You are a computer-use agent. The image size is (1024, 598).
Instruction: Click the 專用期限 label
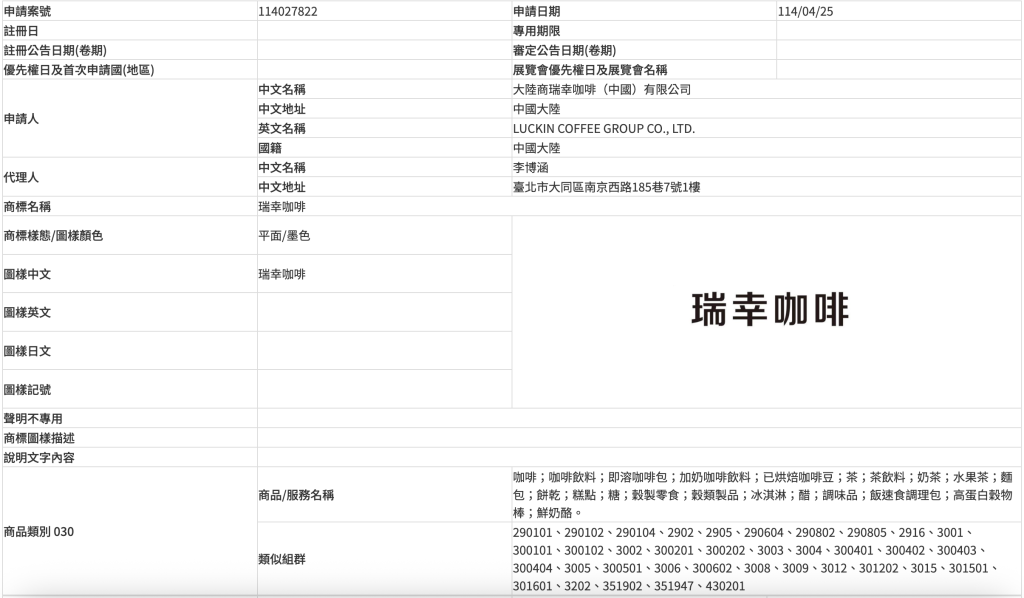(537, 31)
